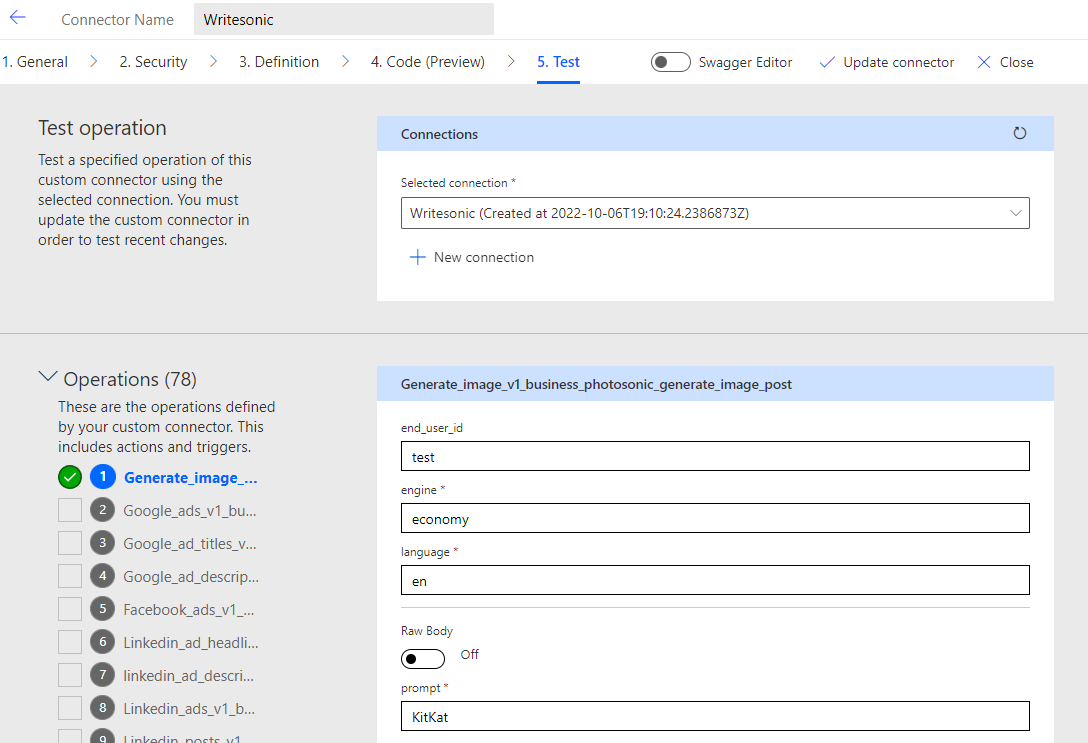Click the engine input field
Screen dimensions: 1088x743
pyautogui.click(x=715, y=518)
